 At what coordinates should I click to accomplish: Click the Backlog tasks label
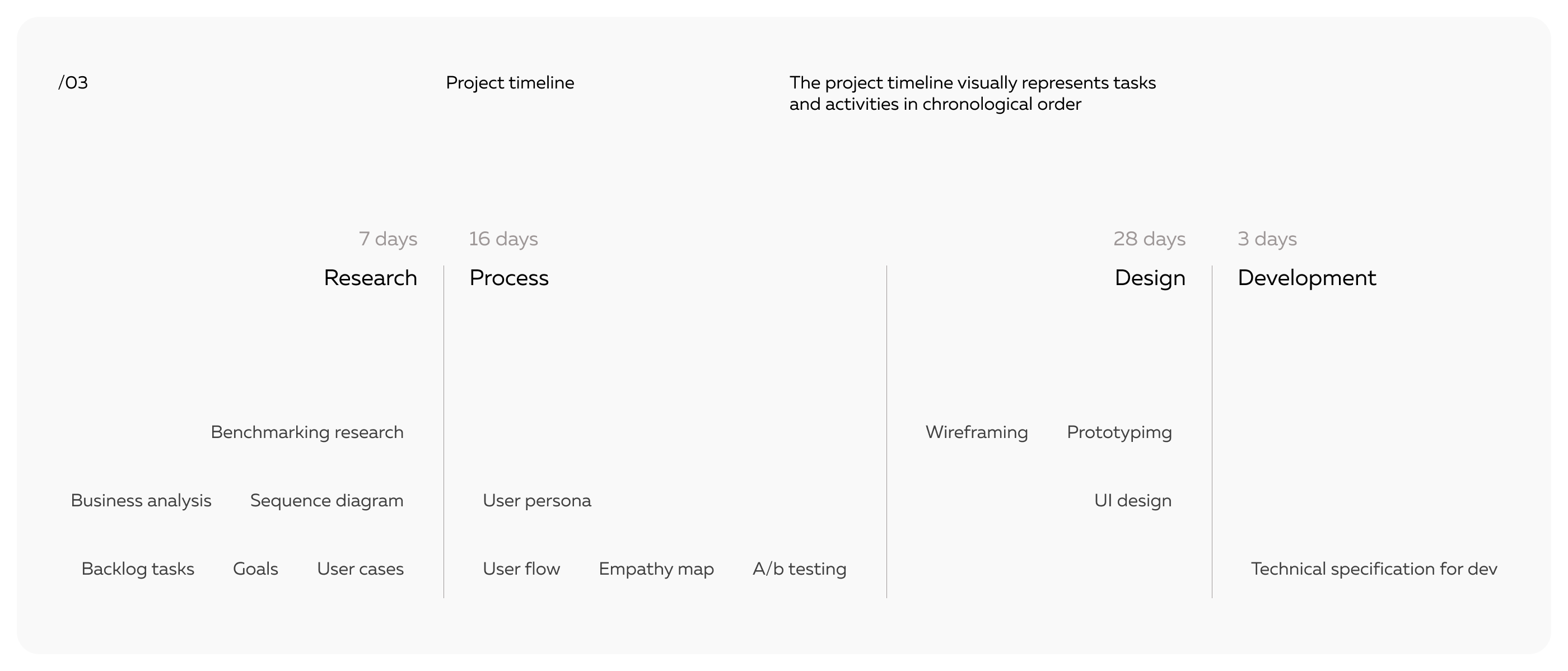tap(138, 569)
